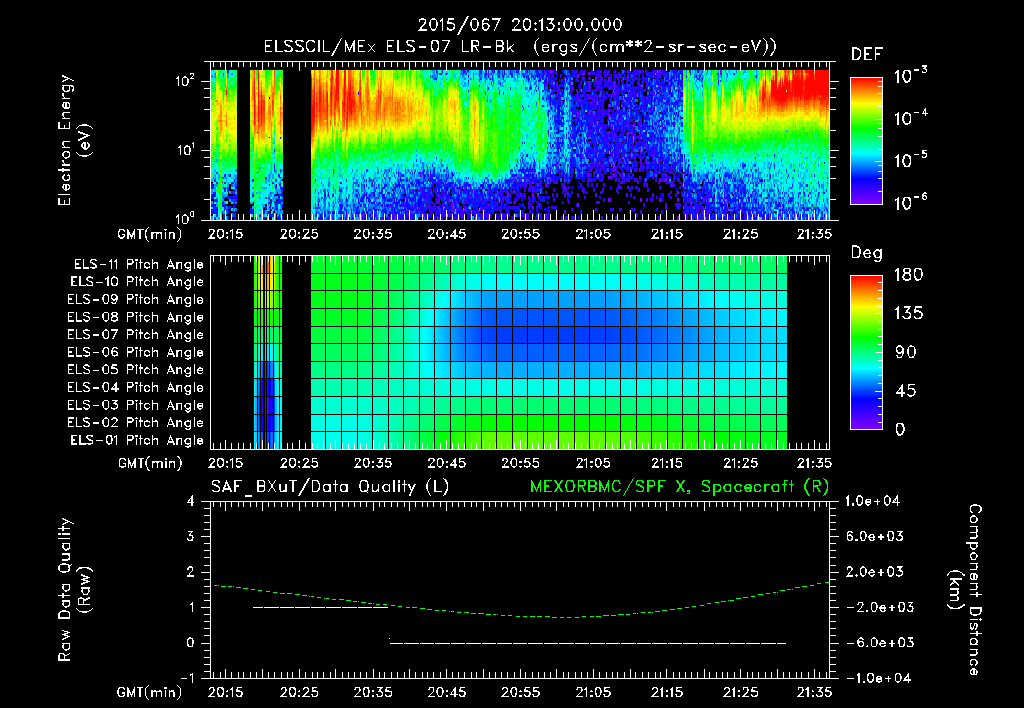1024x708 pixels.
Task: Click the ELS-08 Pitch Angle row label
Action: [x=136, y=317]
